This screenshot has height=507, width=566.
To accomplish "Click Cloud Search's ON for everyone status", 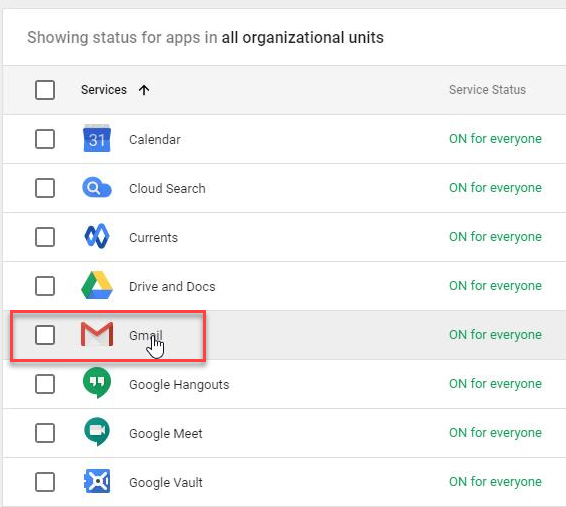I will point(495,188).
